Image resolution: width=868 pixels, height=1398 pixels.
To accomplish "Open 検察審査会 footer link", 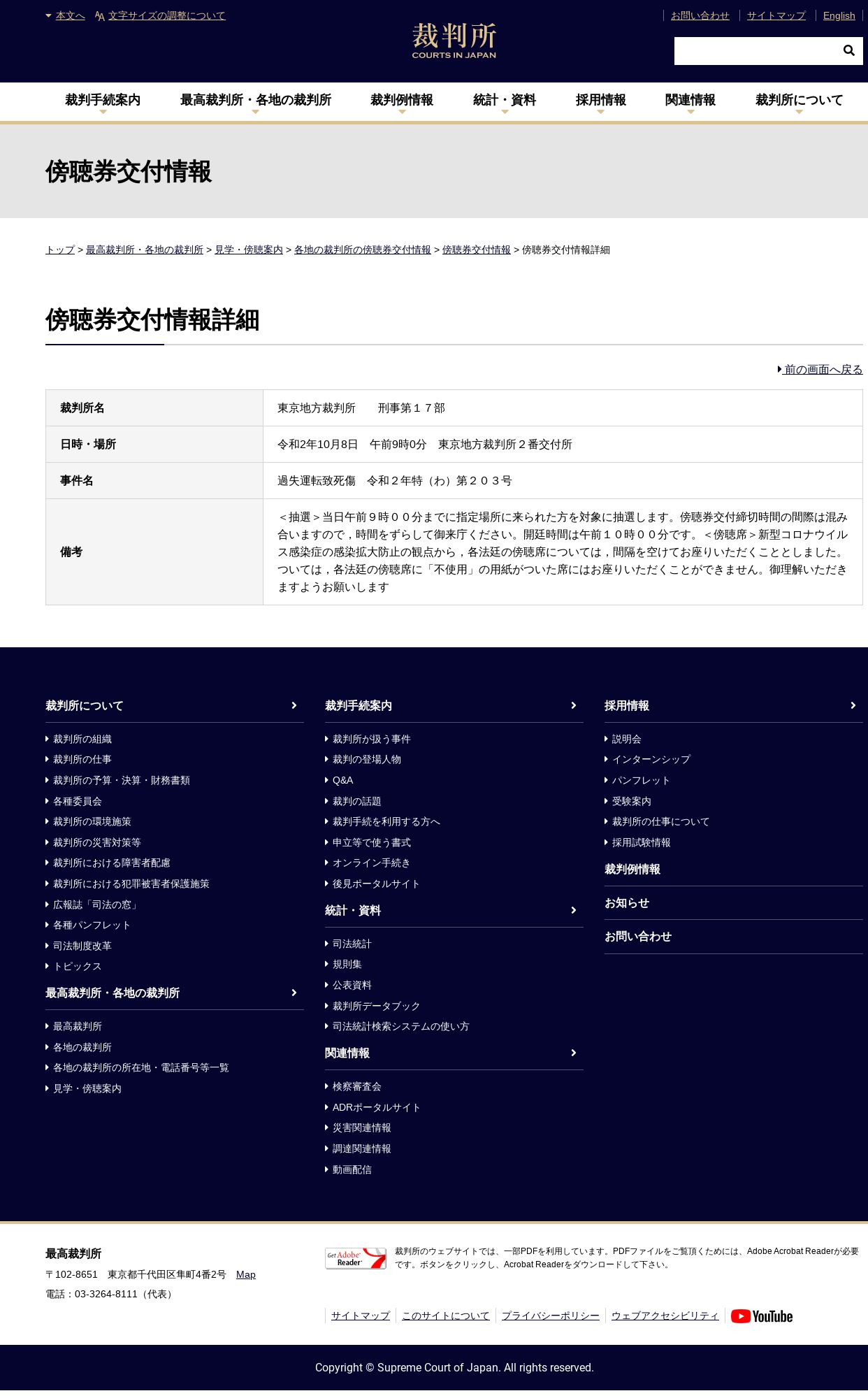I will 357,1086.
